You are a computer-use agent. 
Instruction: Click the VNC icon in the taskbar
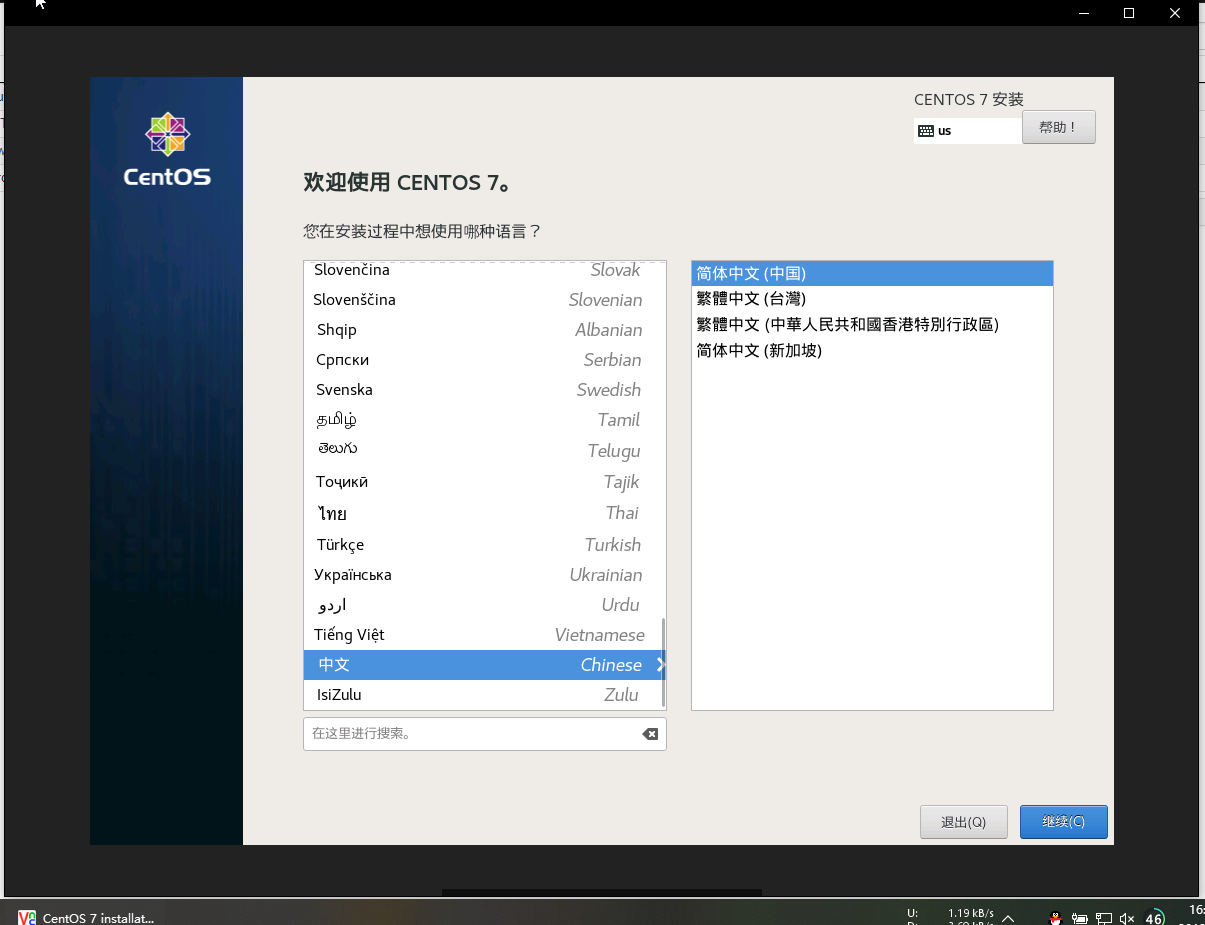click(27, 917)
